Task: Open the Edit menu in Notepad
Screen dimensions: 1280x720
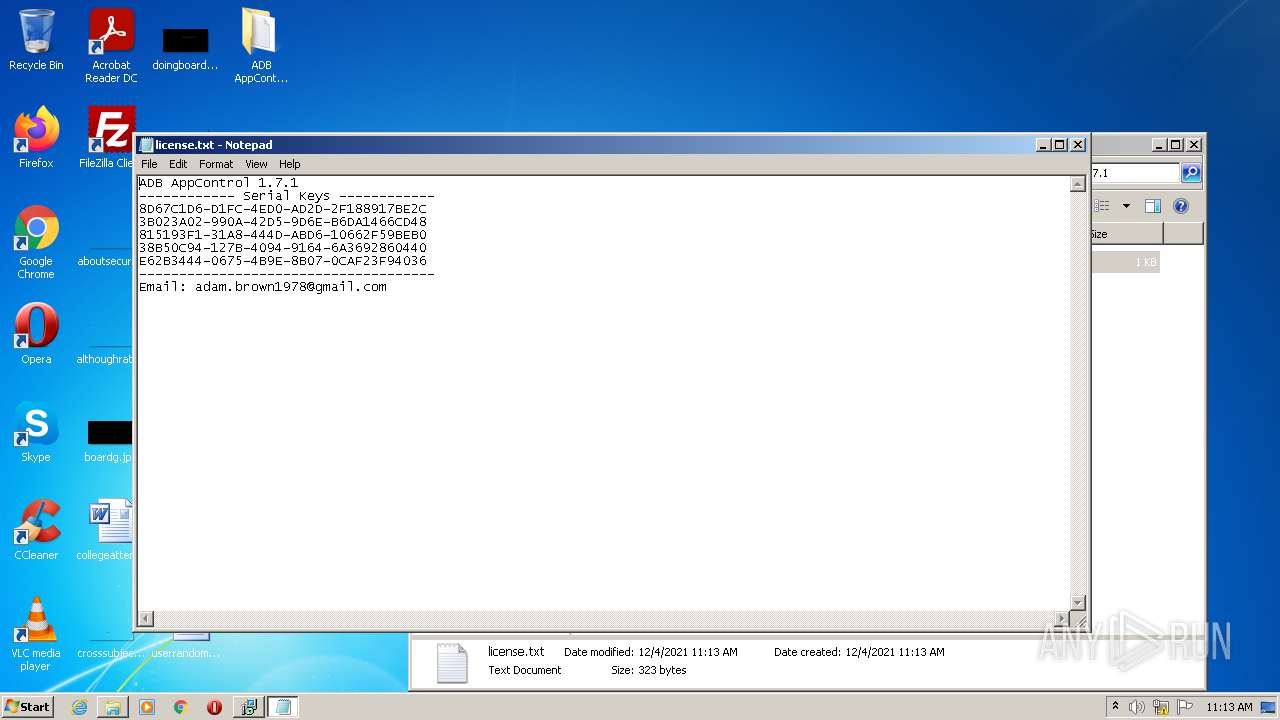Action: [178, 164]
